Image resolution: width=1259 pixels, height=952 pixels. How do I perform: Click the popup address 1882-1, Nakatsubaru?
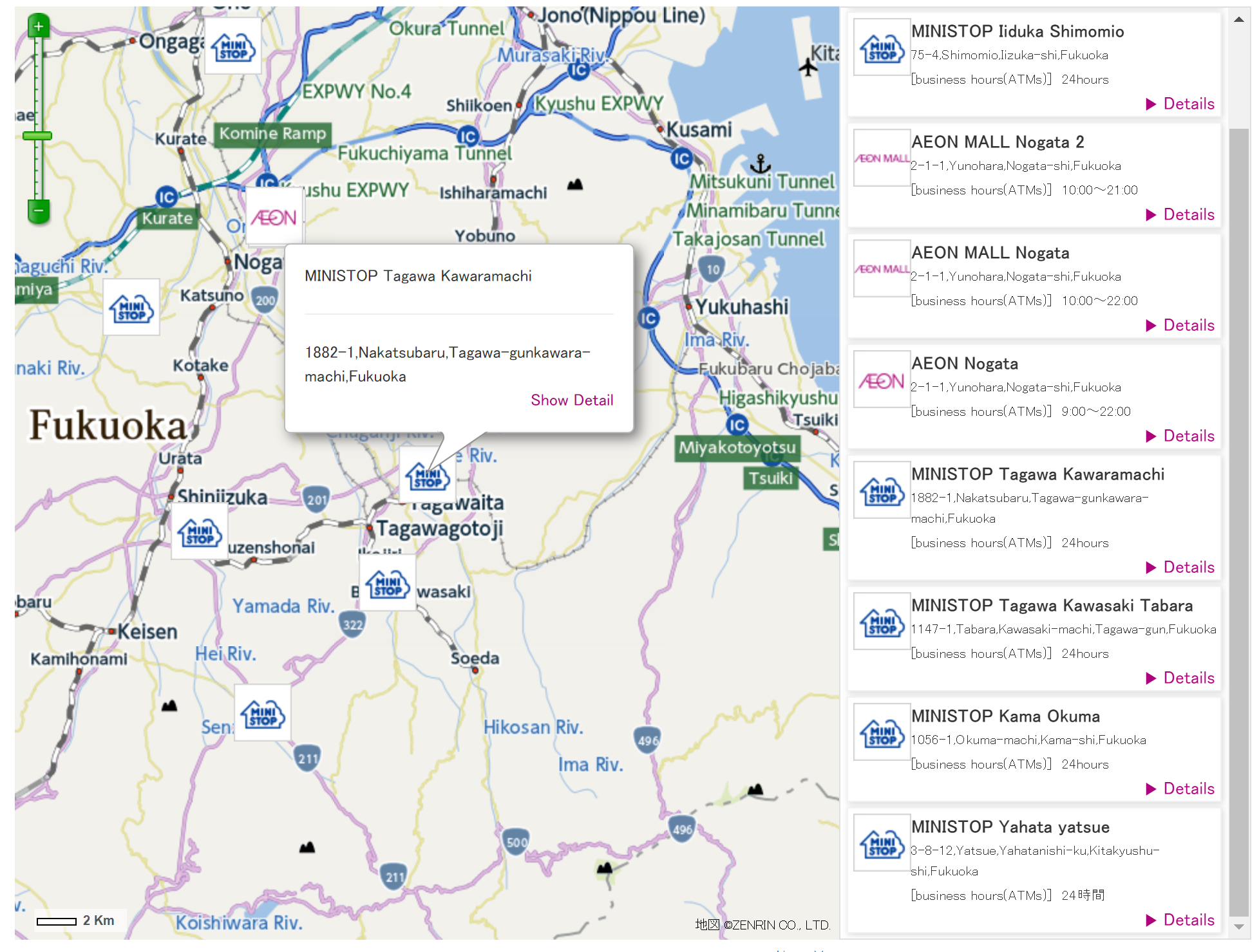[x=448, y=364]
